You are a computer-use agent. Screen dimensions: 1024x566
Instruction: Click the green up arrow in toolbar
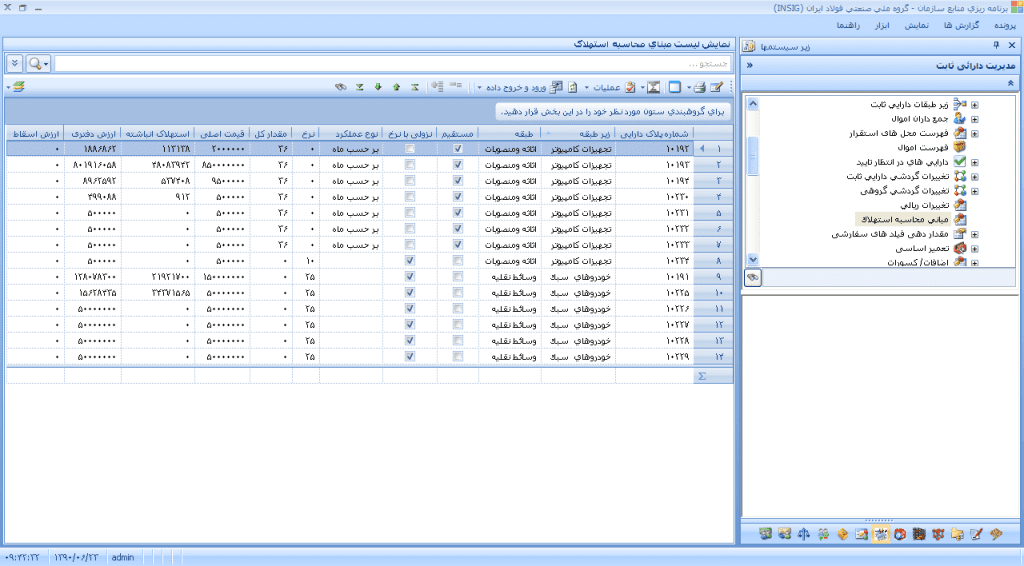point(397,87)
